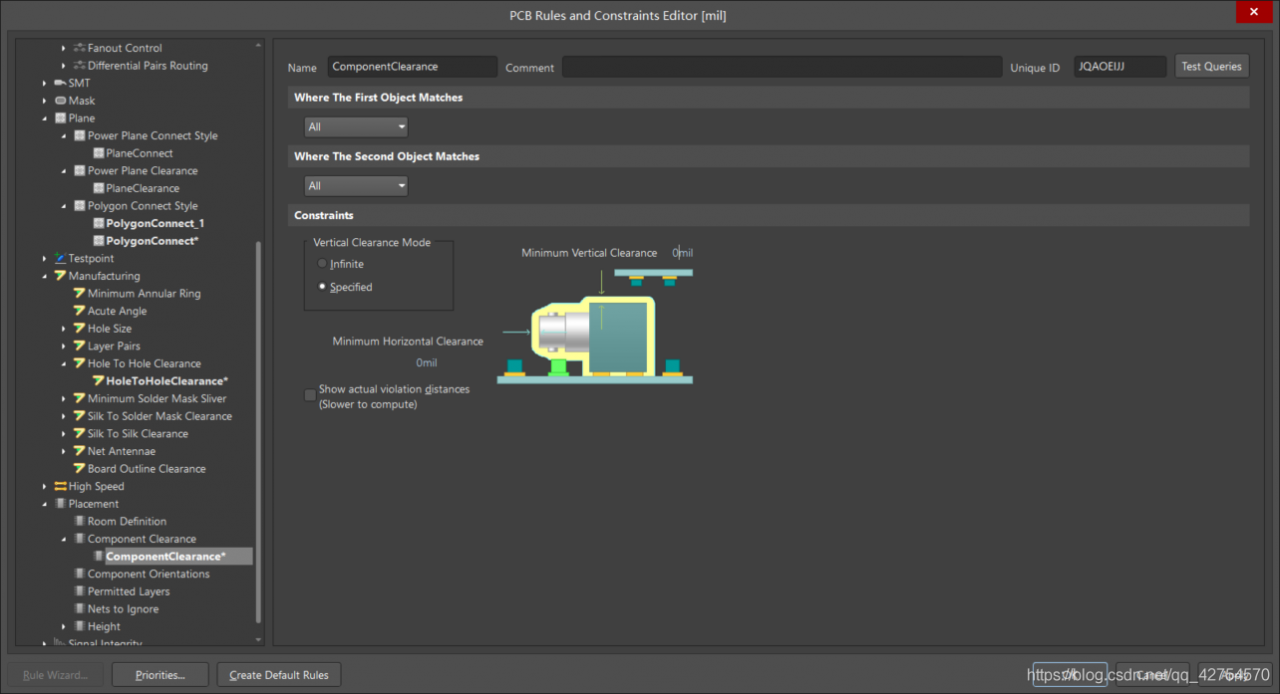
Task: Open the second object matches dropdown
Action: [x=356, y=186]
